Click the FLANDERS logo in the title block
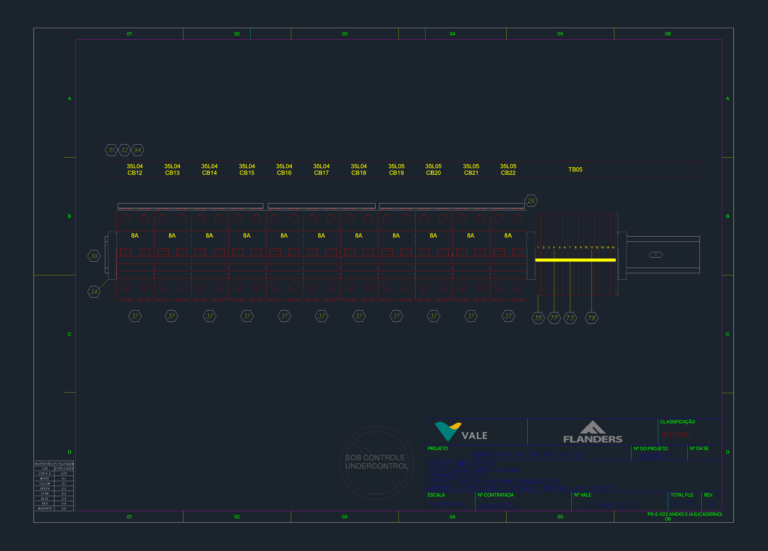The image size is (768, 551). (x=593, y=432)
